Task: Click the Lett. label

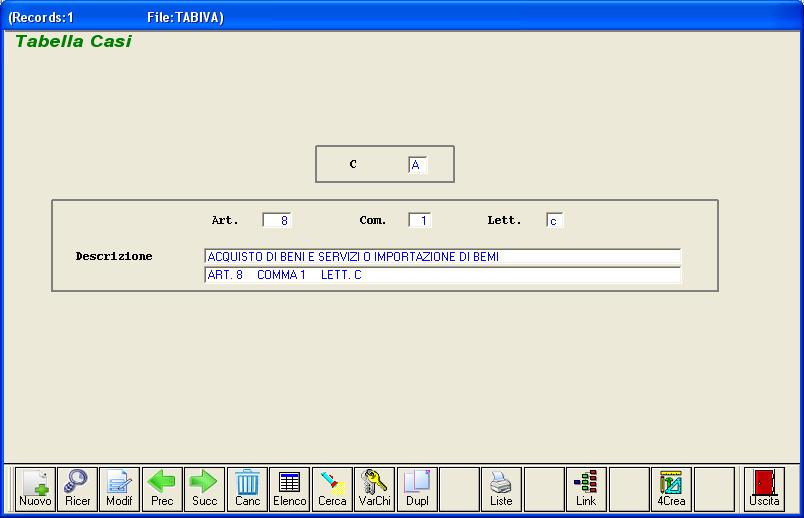Action: 504,220
